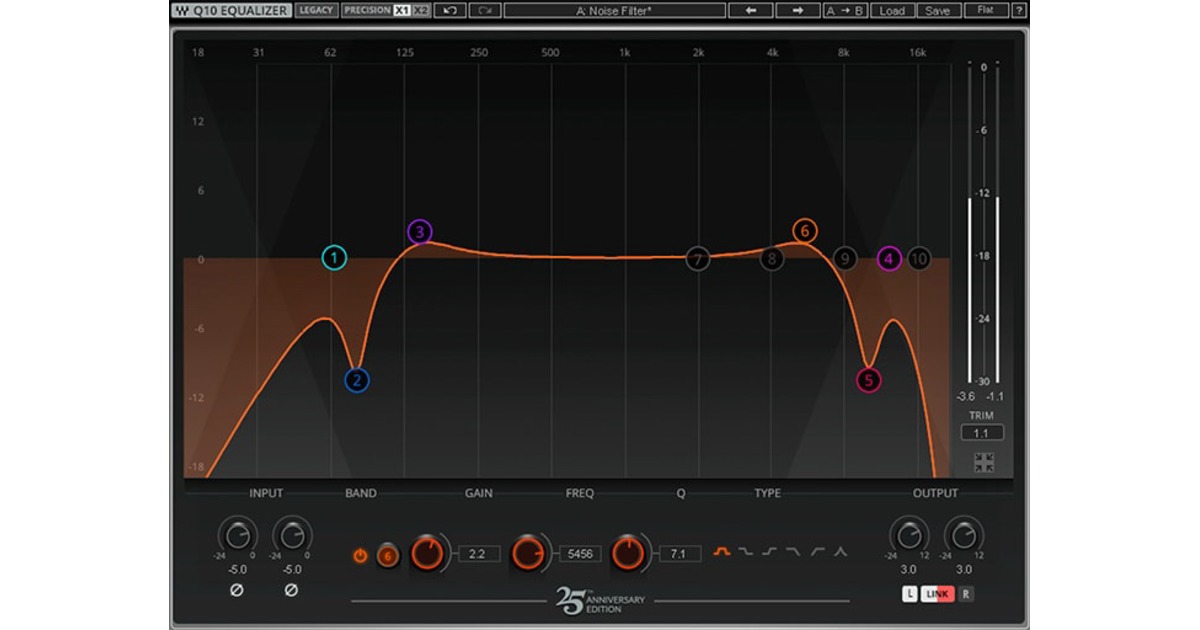
Task: Click the -1.1 peak meter readout
Action: [996, 396]
